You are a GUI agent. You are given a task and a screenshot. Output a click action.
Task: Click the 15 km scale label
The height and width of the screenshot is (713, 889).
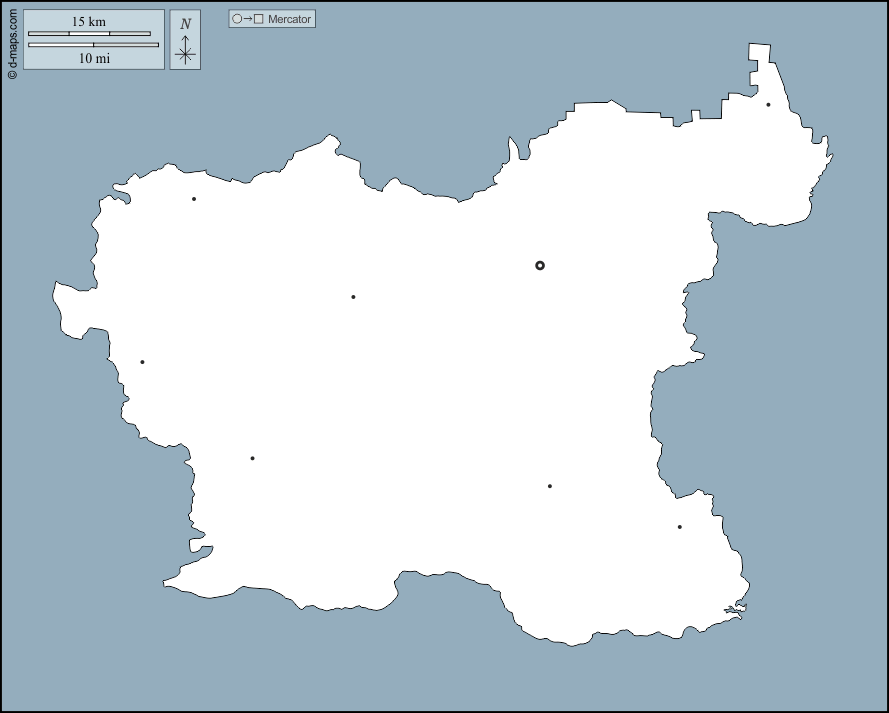point(89,22)
